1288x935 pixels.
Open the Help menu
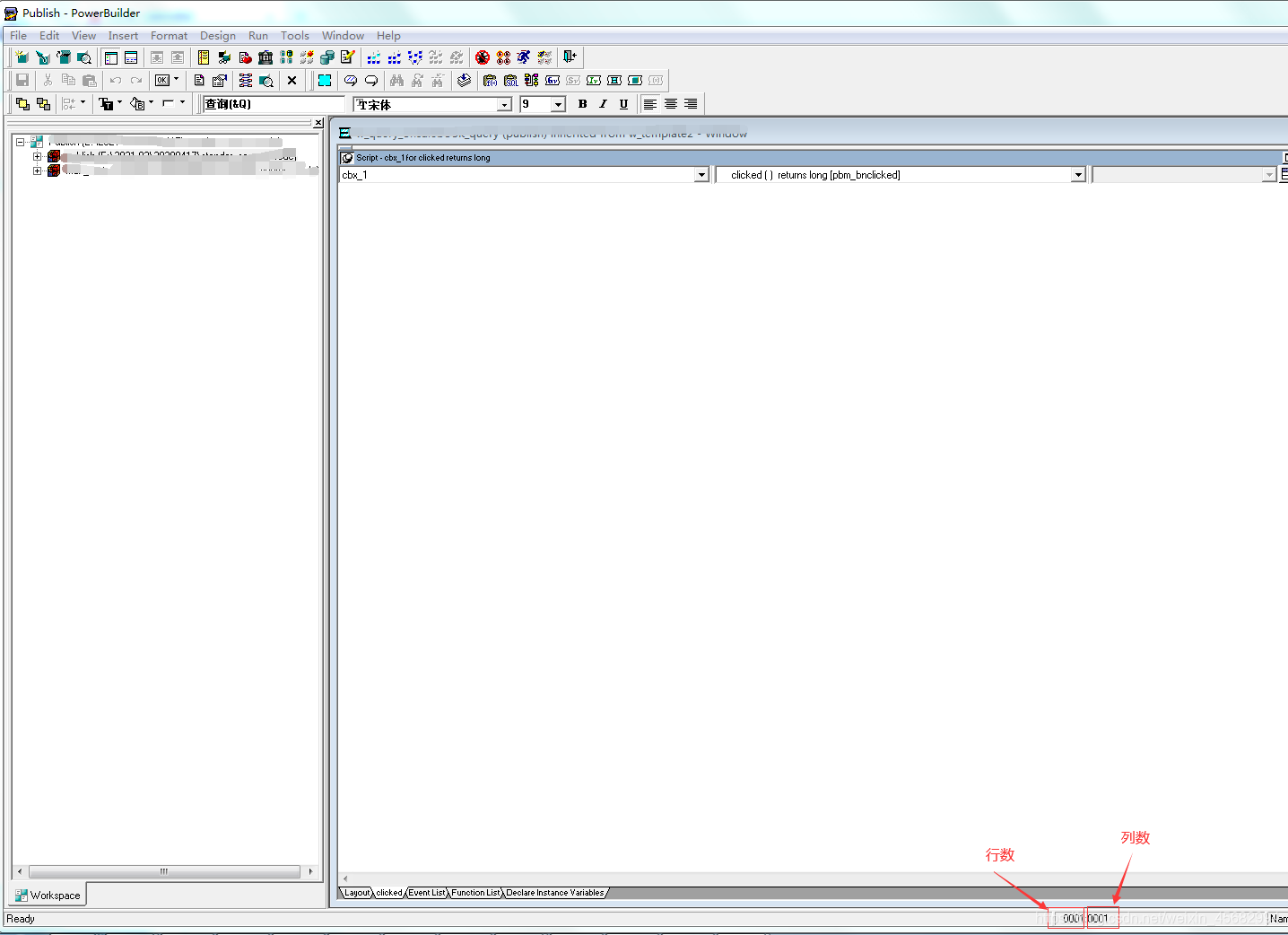pyautogui.click(x=388, y=36)
